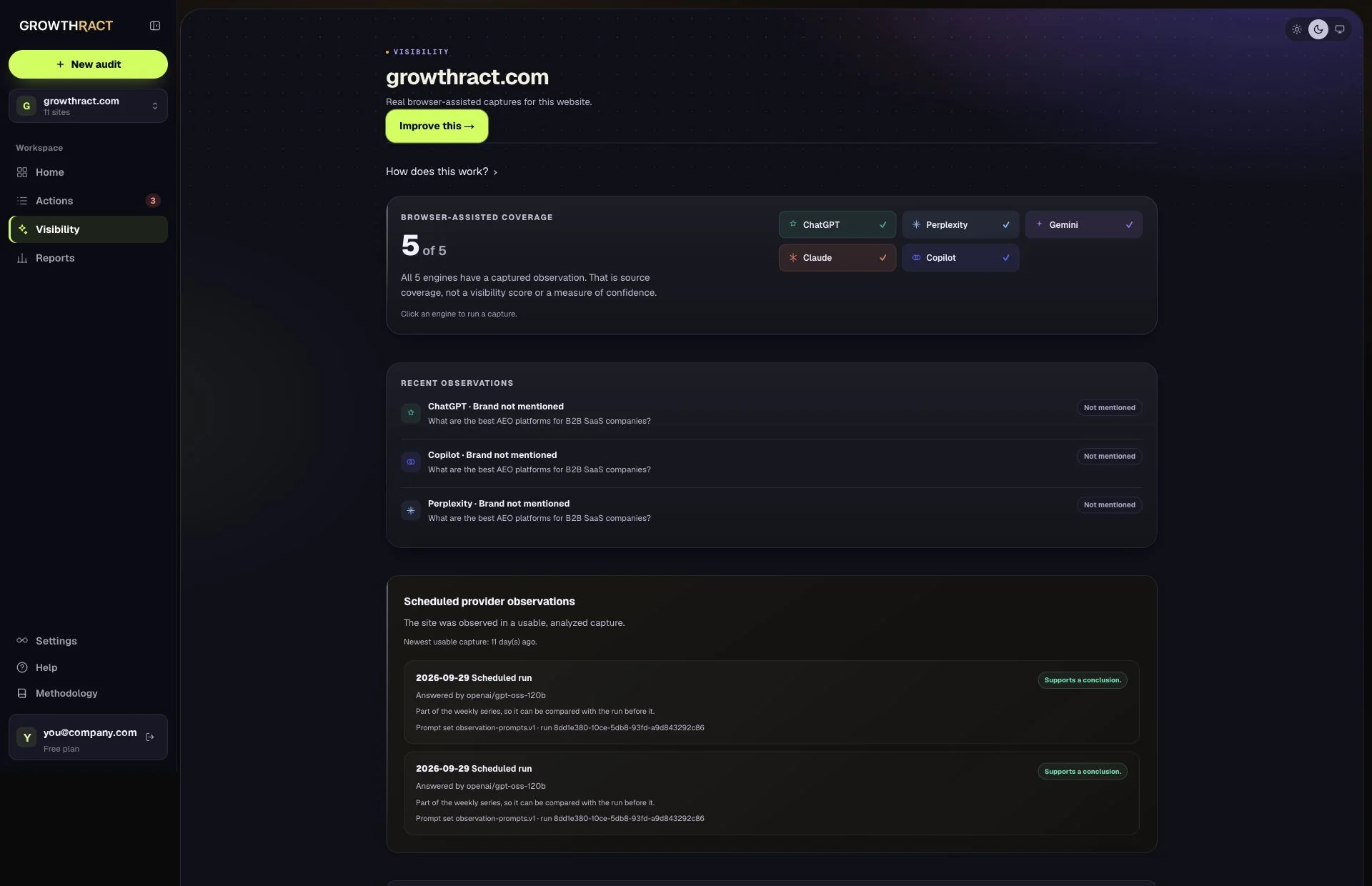Open Reports in the sidebar
This screenshot has height=886, width=1372.
coord(88,258)
